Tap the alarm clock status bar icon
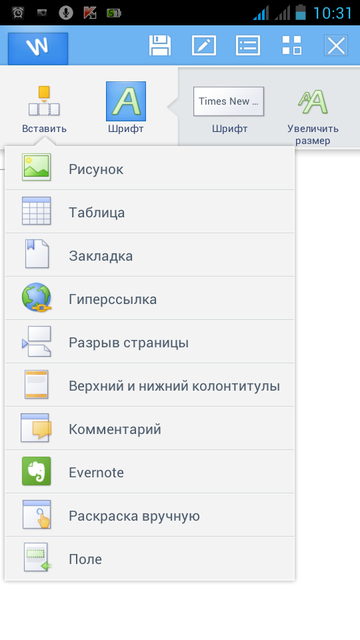The image size is (360, 640). coord(18,13)
